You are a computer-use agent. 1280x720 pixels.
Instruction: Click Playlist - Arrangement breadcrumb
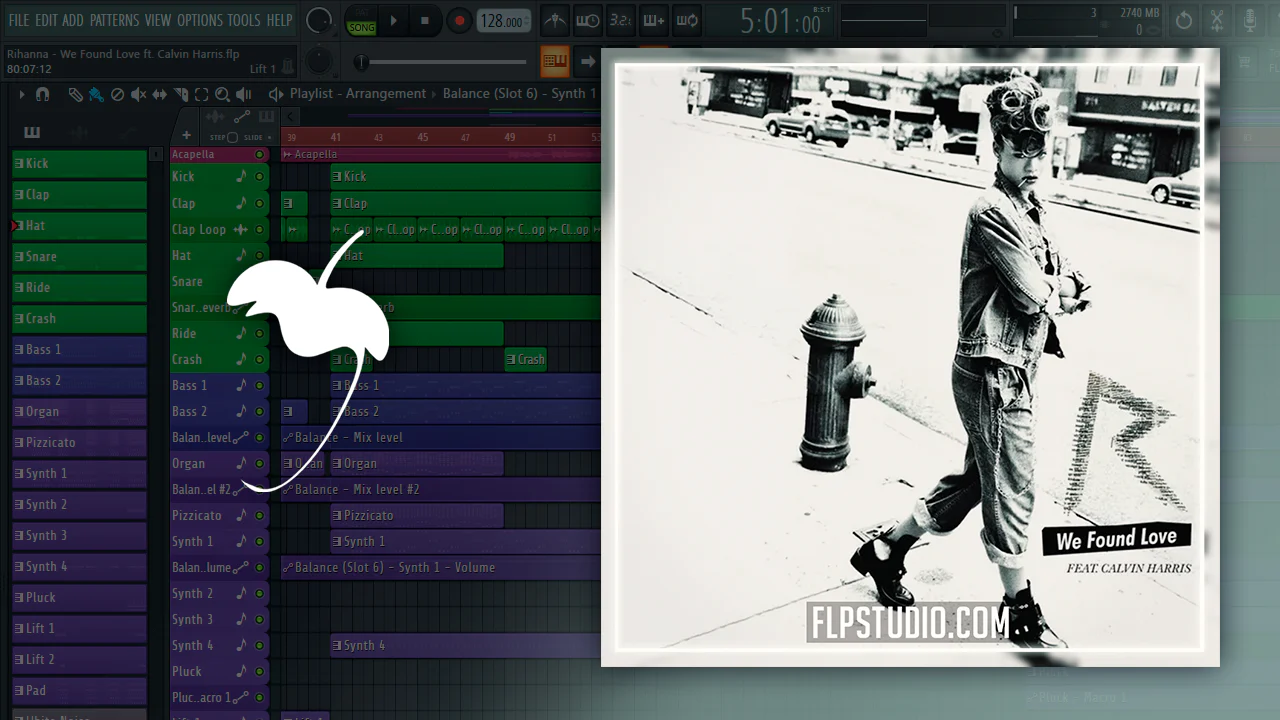coord(358,94)
